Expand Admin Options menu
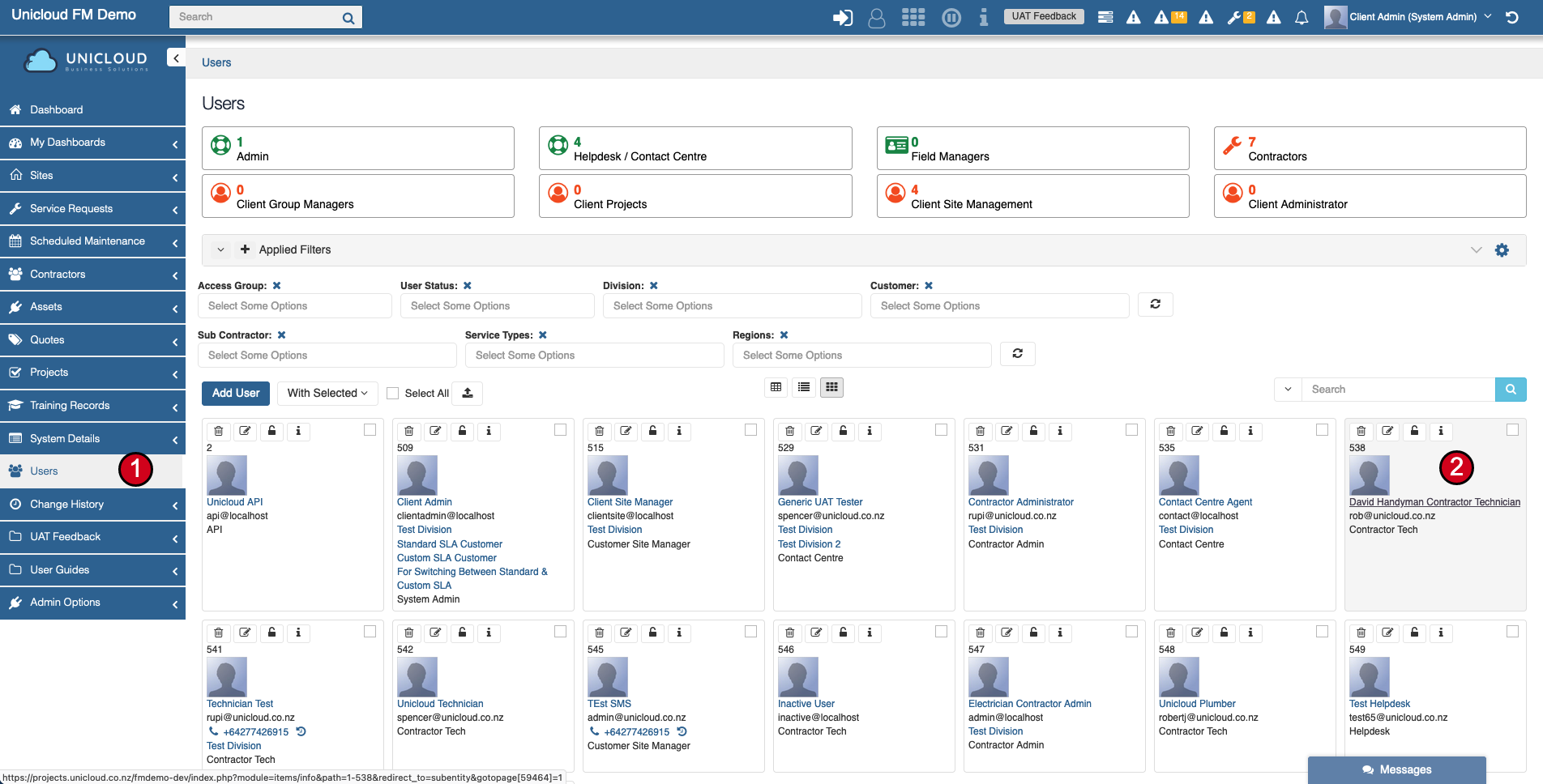This screenshot has height=784, width=1543. [92, 603]
